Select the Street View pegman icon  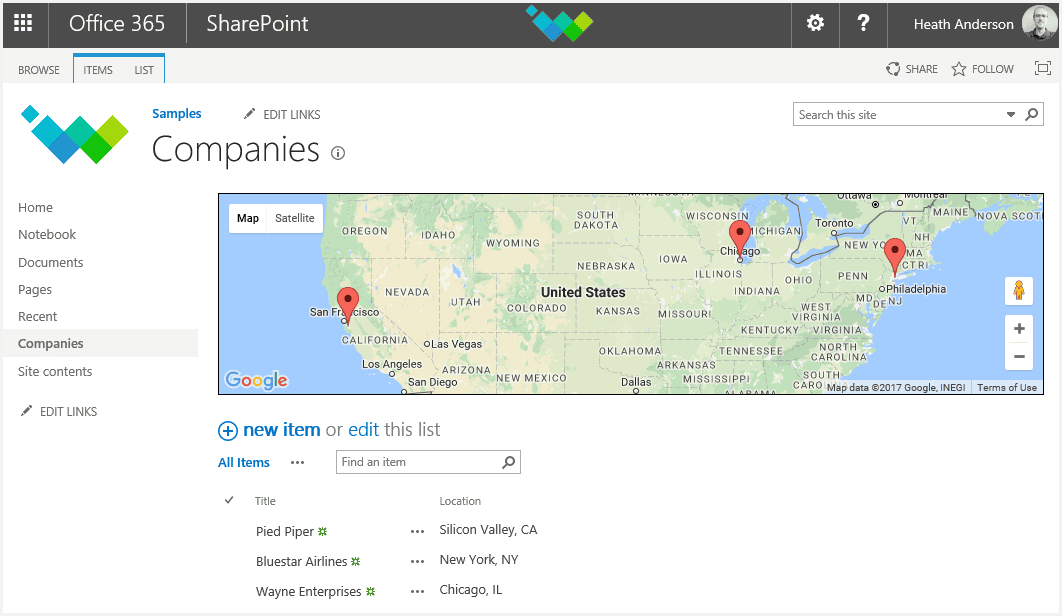click(1019, 291)
